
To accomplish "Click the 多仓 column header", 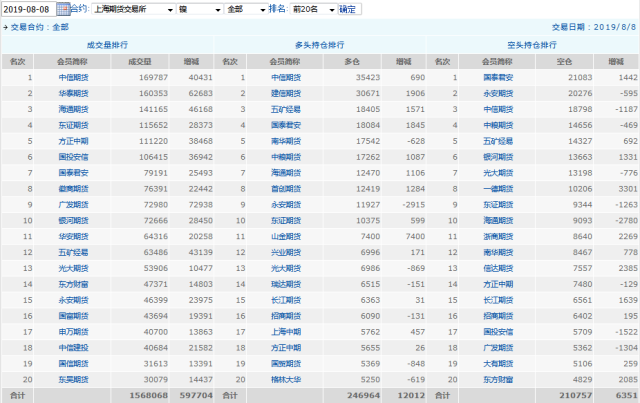I will (352, 62).
